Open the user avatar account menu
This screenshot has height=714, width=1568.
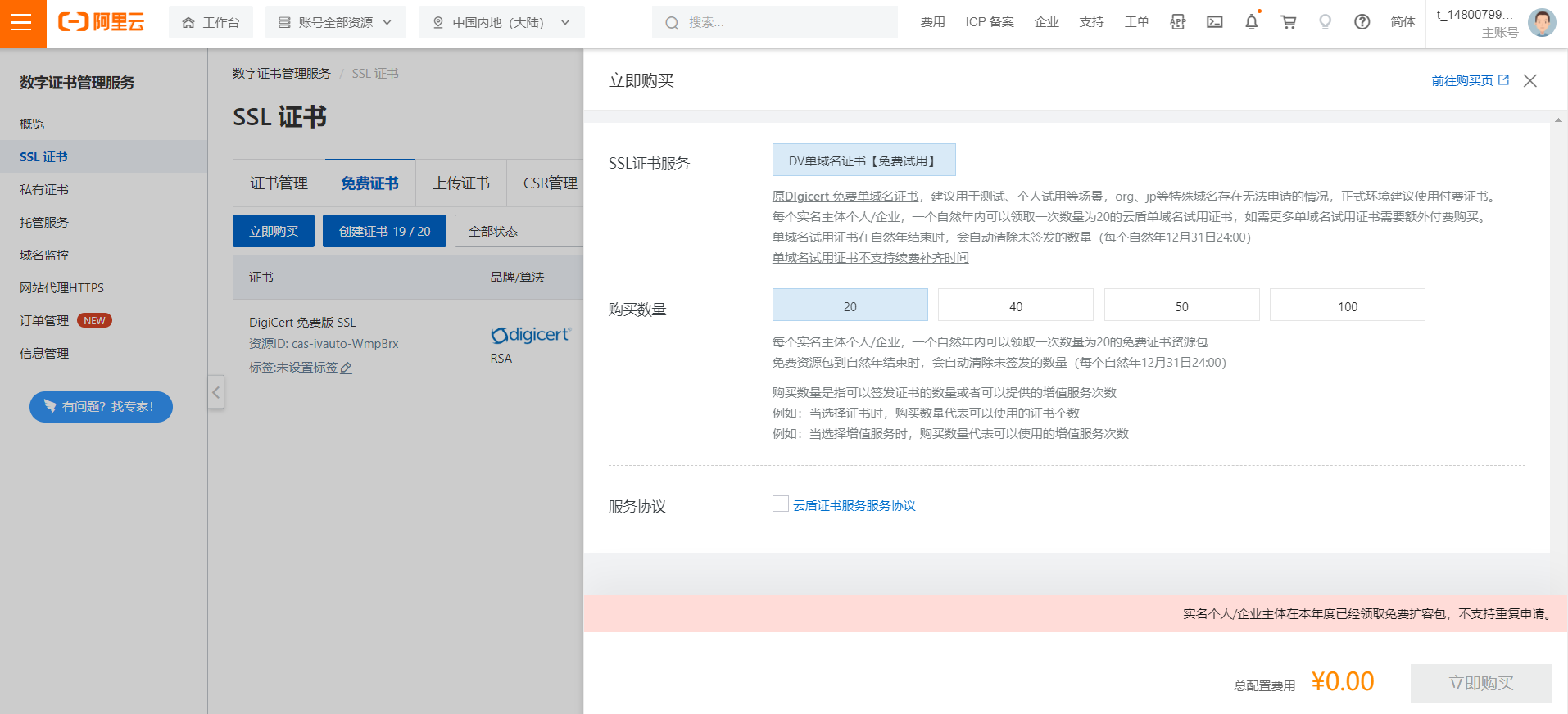(1542, 23)
